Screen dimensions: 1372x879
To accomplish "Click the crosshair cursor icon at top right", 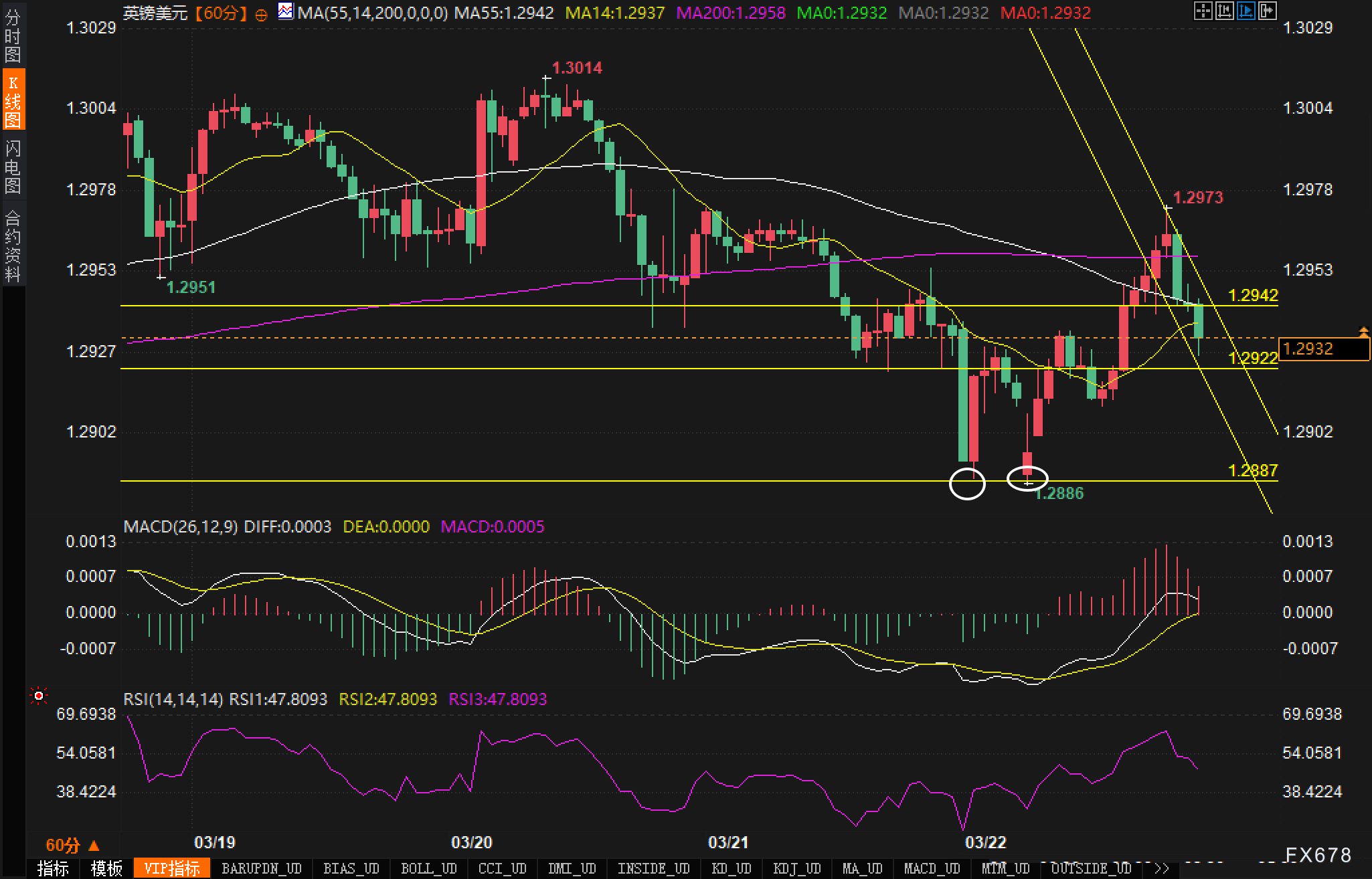I will 1203,11.
